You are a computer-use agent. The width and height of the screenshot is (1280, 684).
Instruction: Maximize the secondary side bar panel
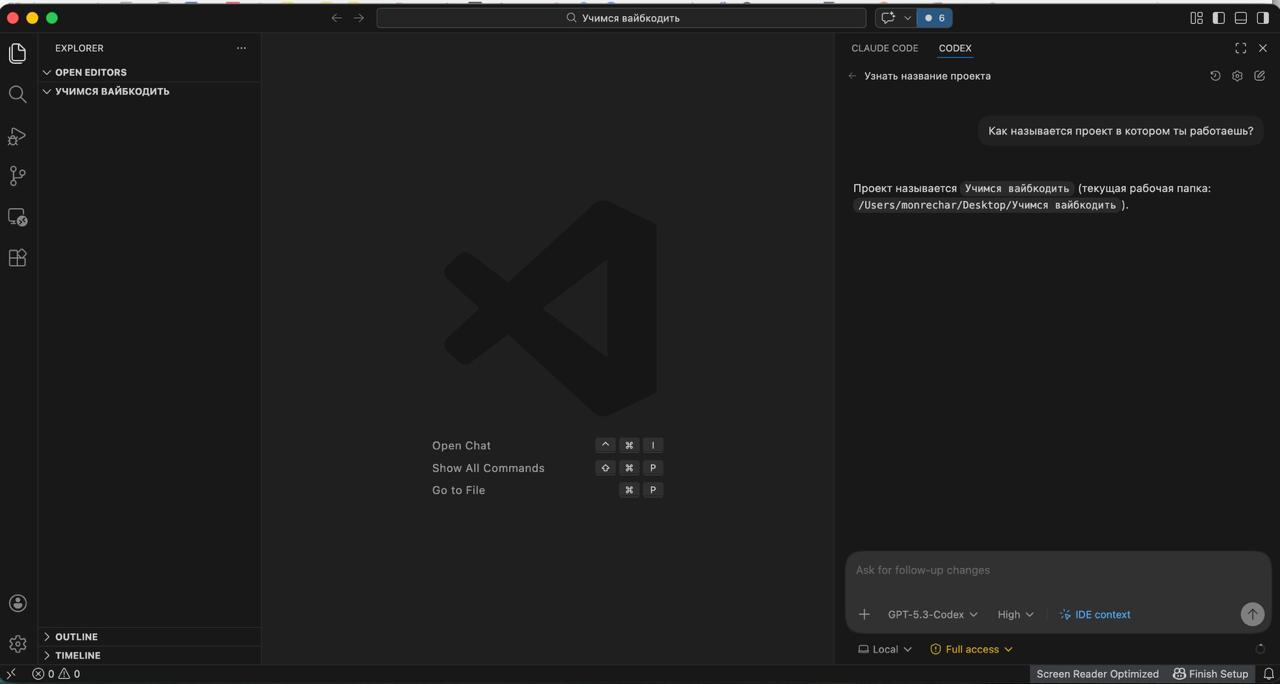(1240, 48)
